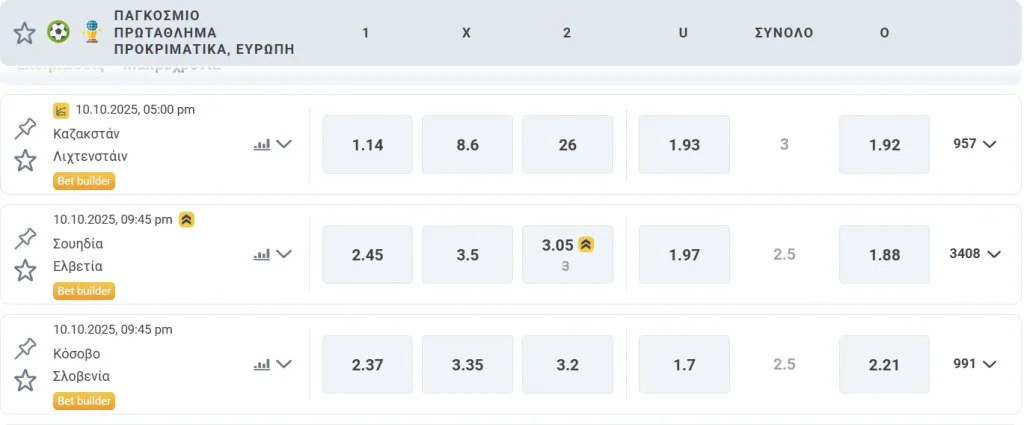Pin the Σουηδία – Ελβετία match
Screen dimensions: 1024x425
[25, 239]
